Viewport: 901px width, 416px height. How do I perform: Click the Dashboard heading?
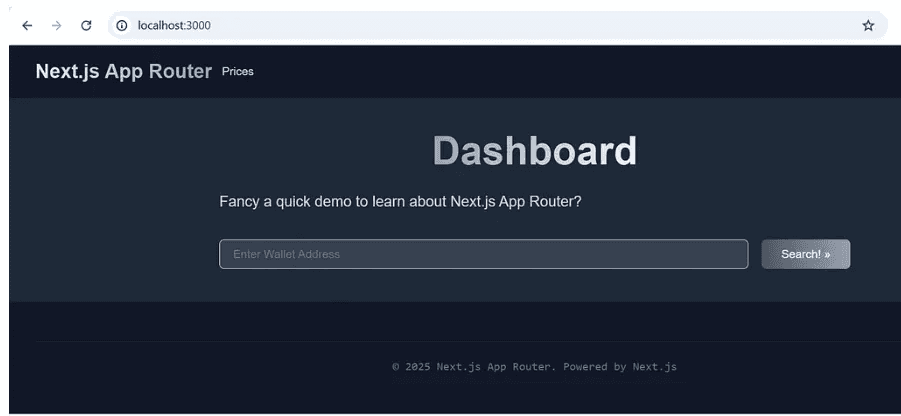point(534,151)
